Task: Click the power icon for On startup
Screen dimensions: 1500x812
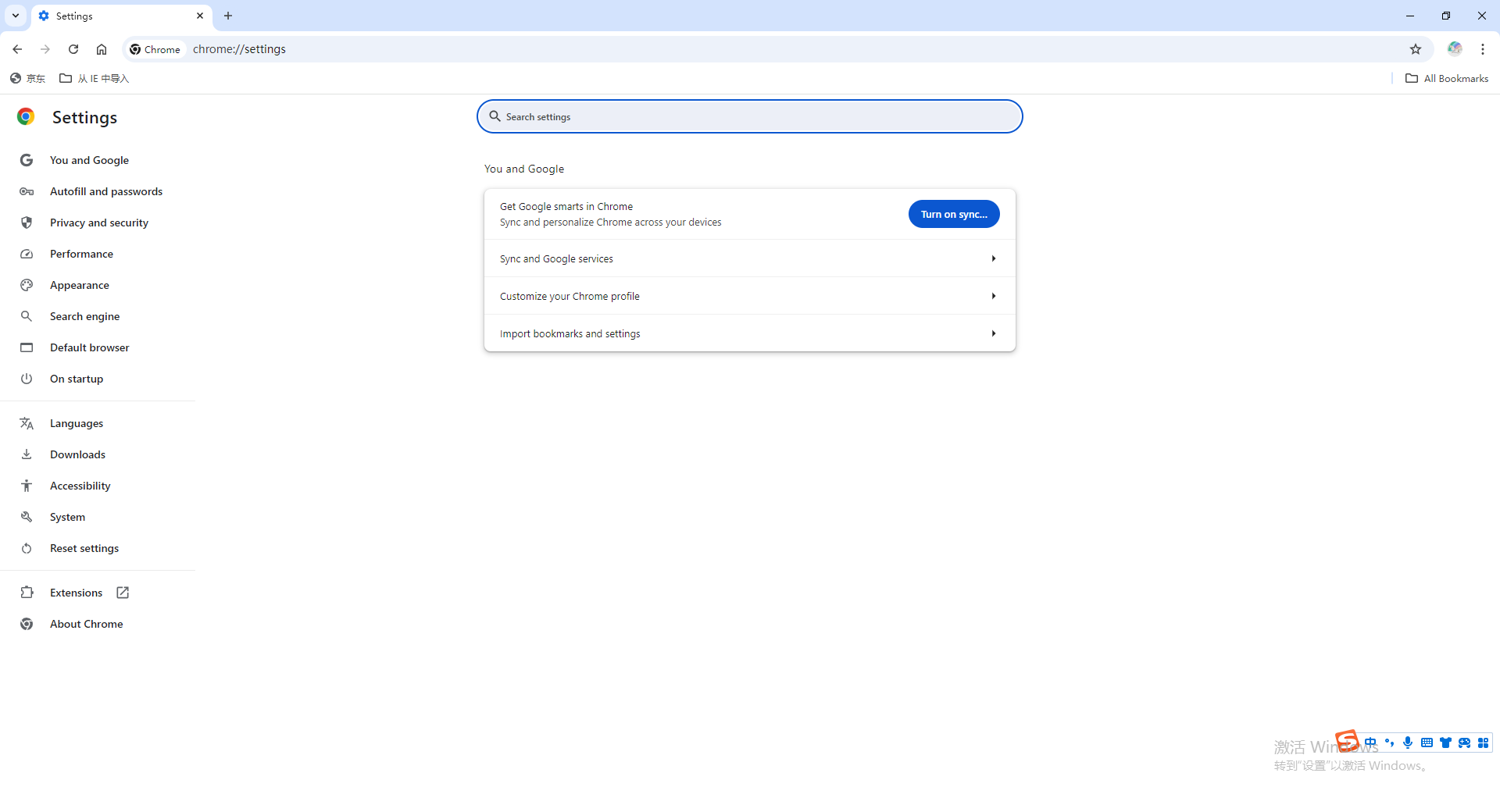Action: click(27, 379)
